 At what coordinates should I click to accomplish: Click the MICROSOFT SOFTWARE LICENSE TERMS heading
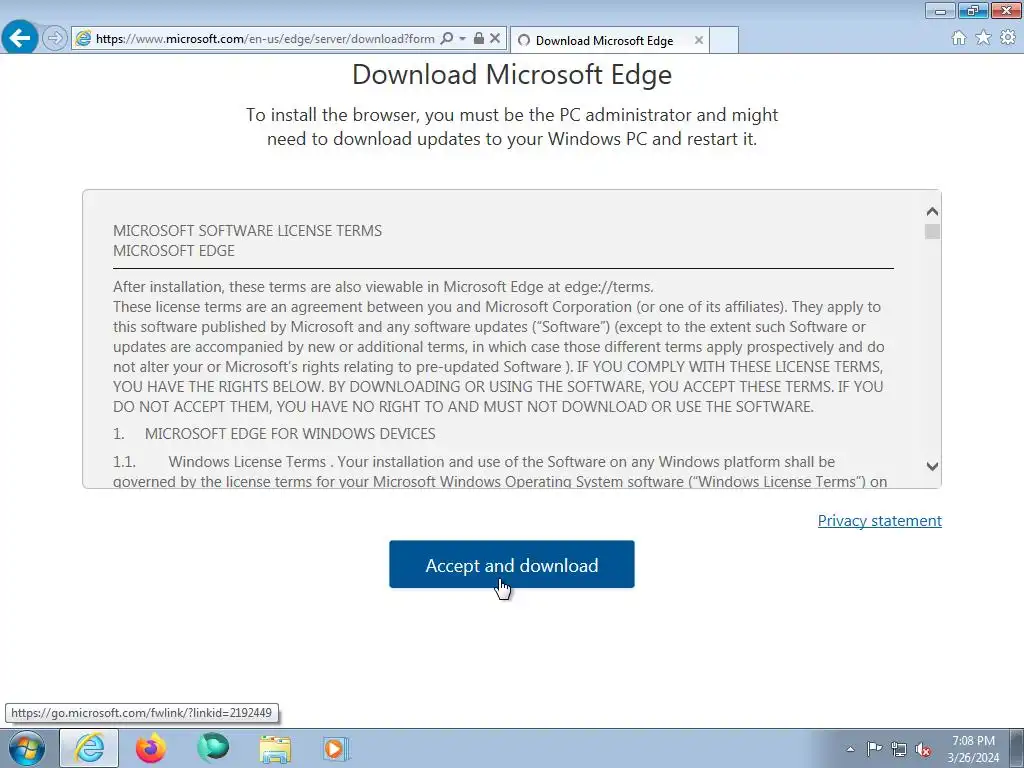point(248,231)
